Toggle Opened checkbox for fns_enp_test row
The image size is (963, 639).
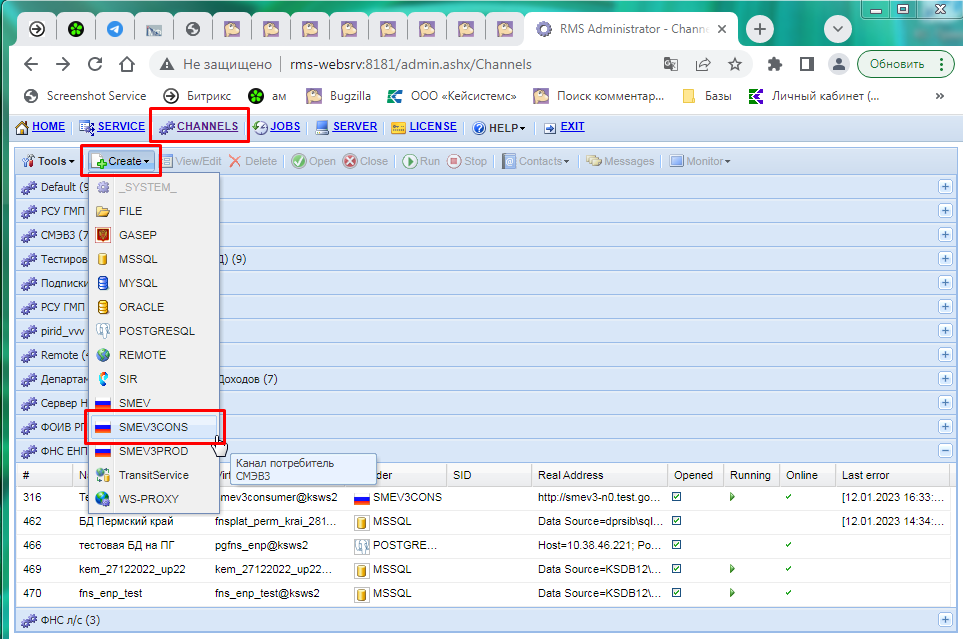(x=676, y=593)
